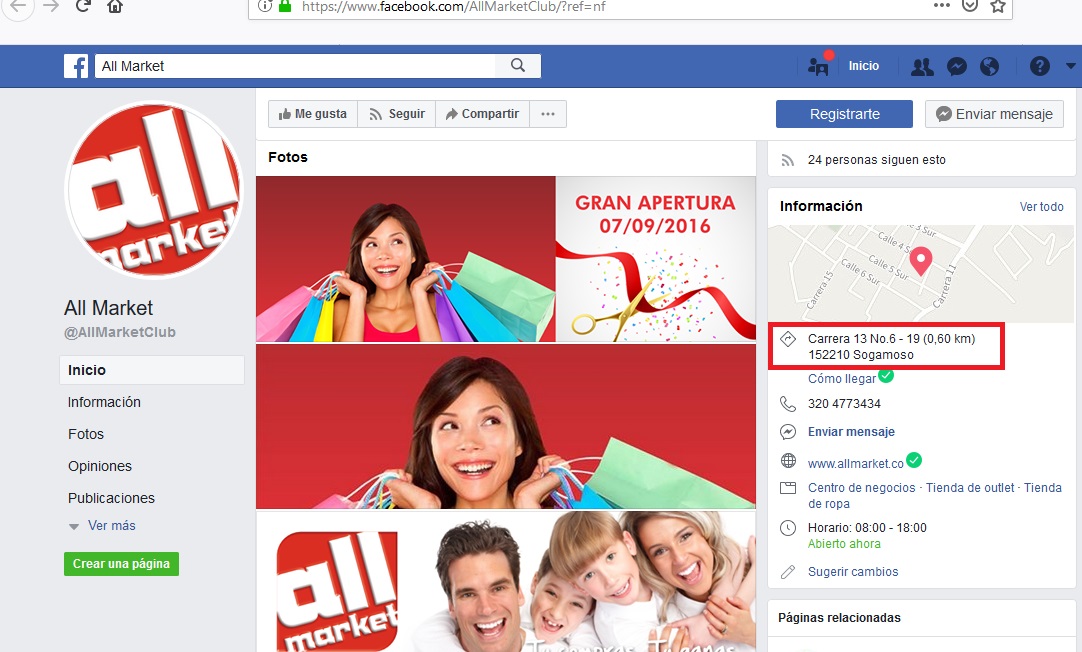Open the Messenger icon in top bar
This screenshot has width=1082, height=652.
956,66
